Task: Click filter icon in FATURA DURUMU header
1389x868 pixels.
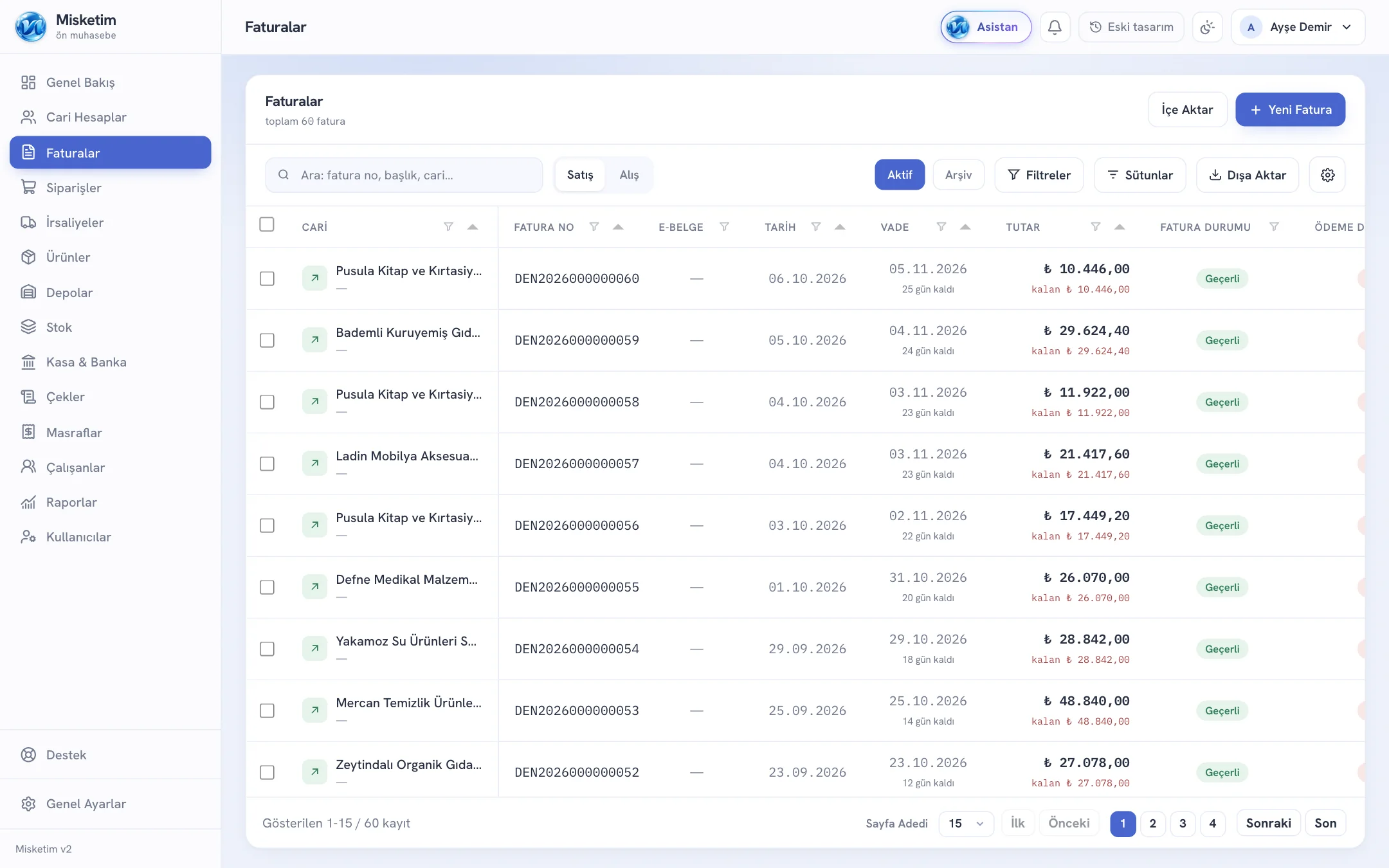Action: 1274,227
